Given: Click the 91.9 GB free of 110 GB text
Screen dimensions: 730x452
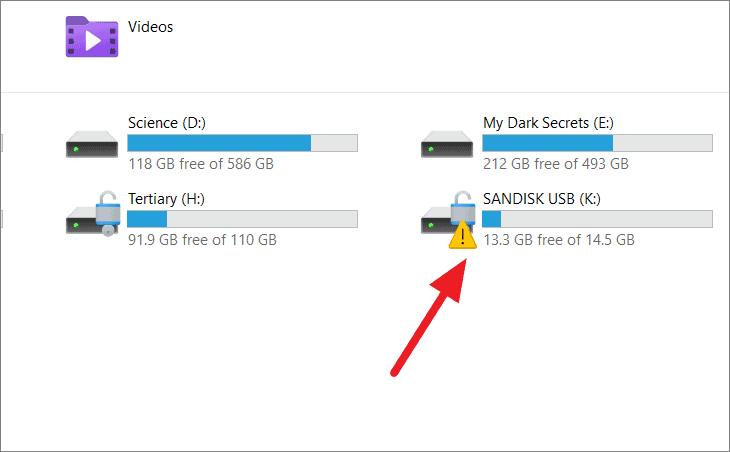Looking at the screenshot, I should point(203,240).
